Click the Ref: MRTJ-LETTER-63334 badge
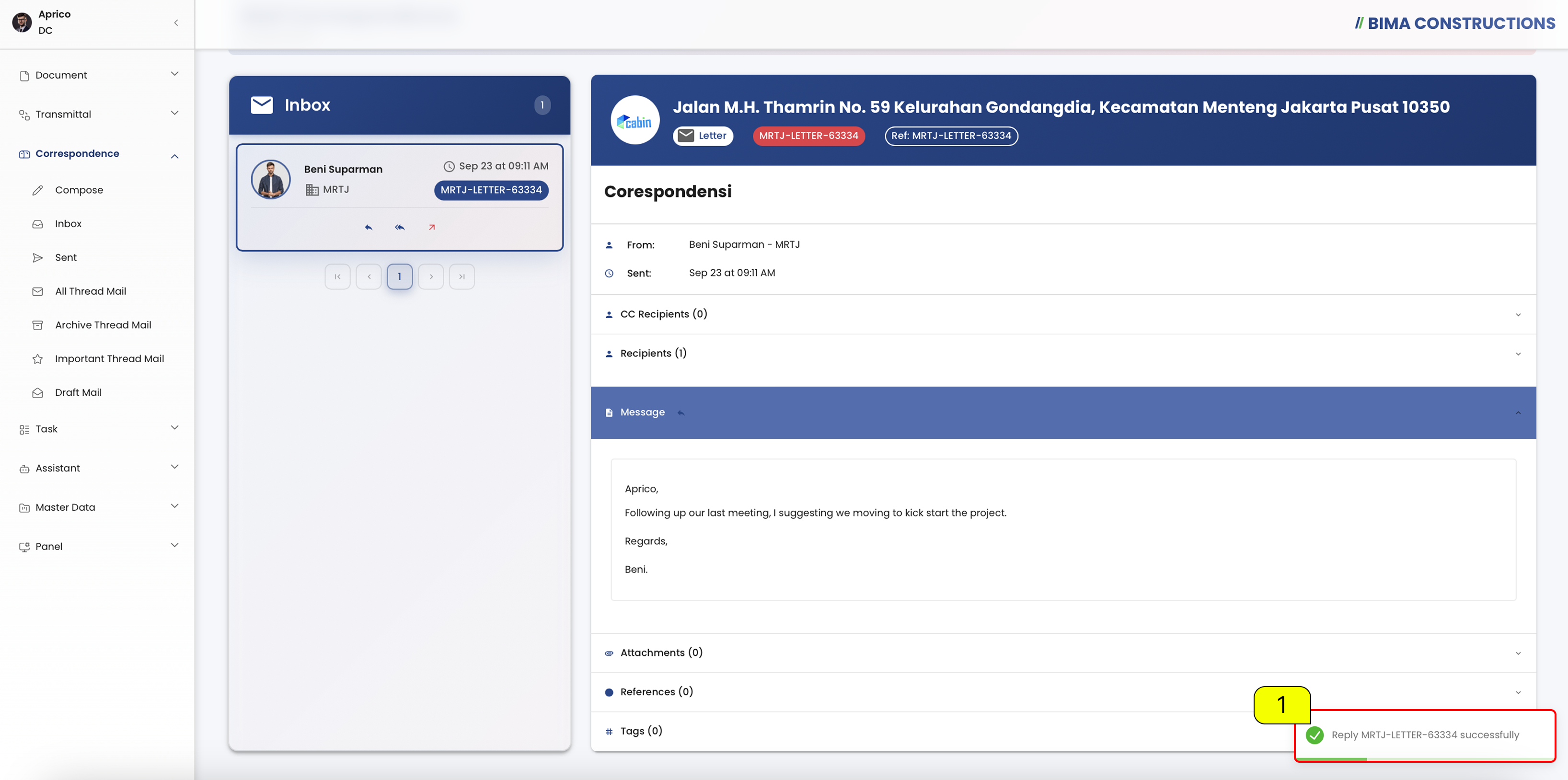Screen dimensions: 1568x780 (x=951, y=136)
